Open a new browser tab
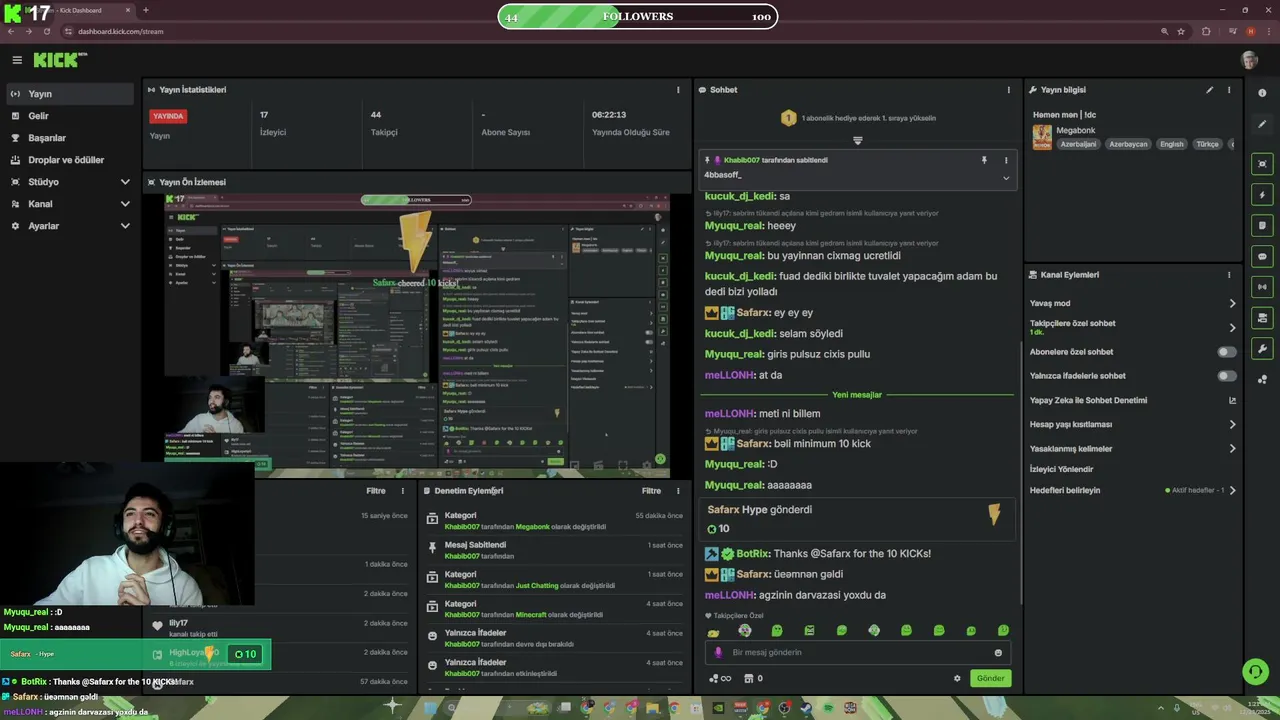Viewport: 1280px width, 720px height. pos(146,10)
